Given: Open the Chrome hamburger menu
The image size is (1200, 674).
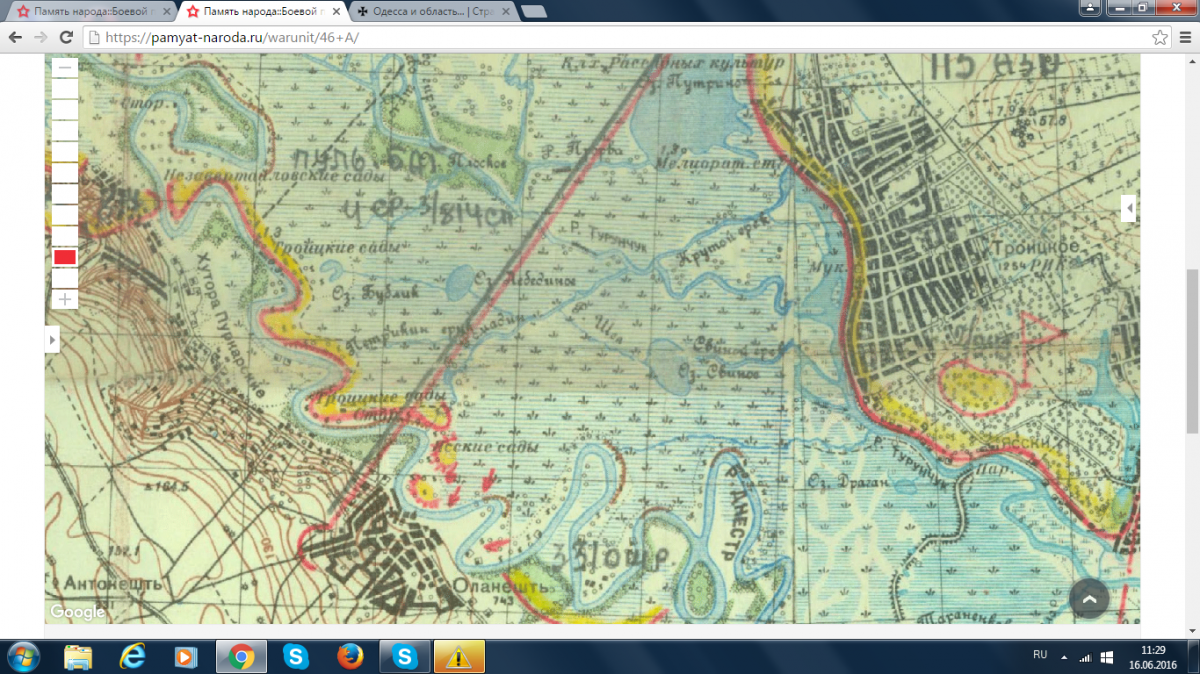Looking at the screenshot, I should (x=1184, y=37).
